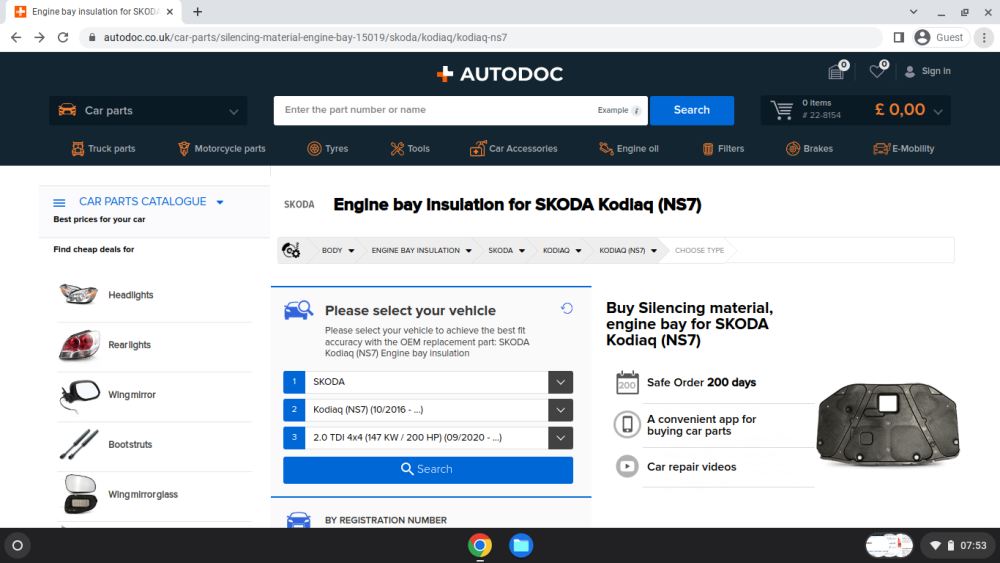The image size is (1000, 563).
Task: Click the car search icon beside heading
Action: point(298,311)
